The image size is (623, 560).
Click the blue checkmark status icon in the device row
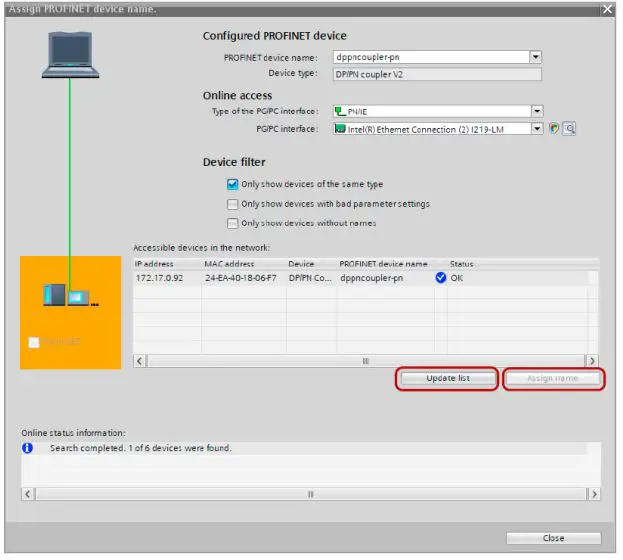pos(441,277)
